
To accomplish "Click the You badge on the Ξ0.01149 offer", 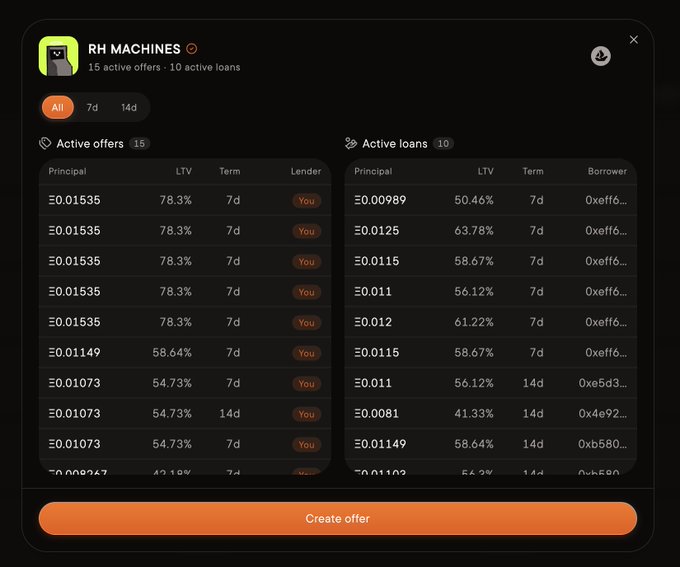I will pyautogui.click(x=306, y=353).
